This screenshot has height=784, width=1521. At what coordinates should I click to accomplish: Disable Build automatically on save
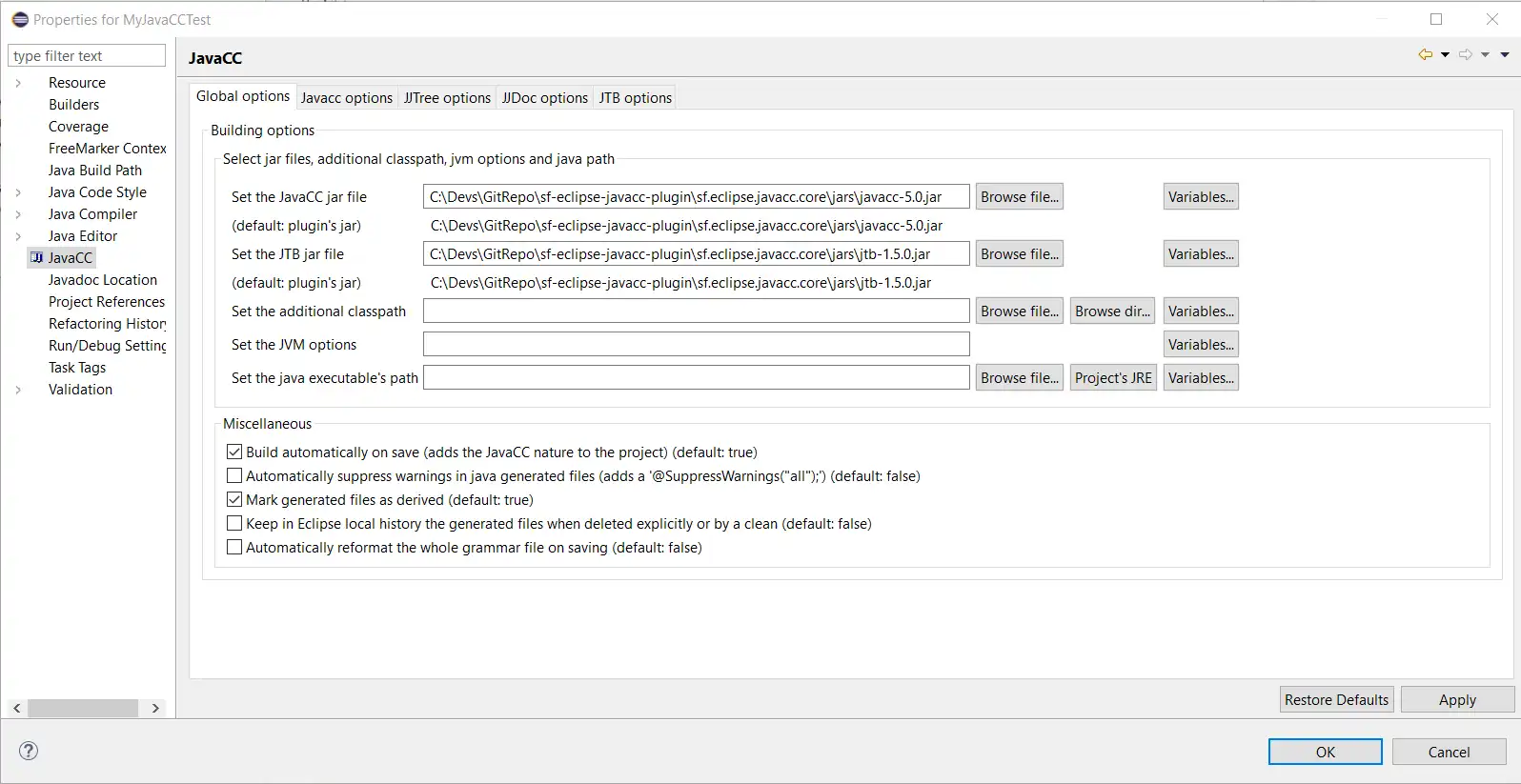click(x=234, y=452)
